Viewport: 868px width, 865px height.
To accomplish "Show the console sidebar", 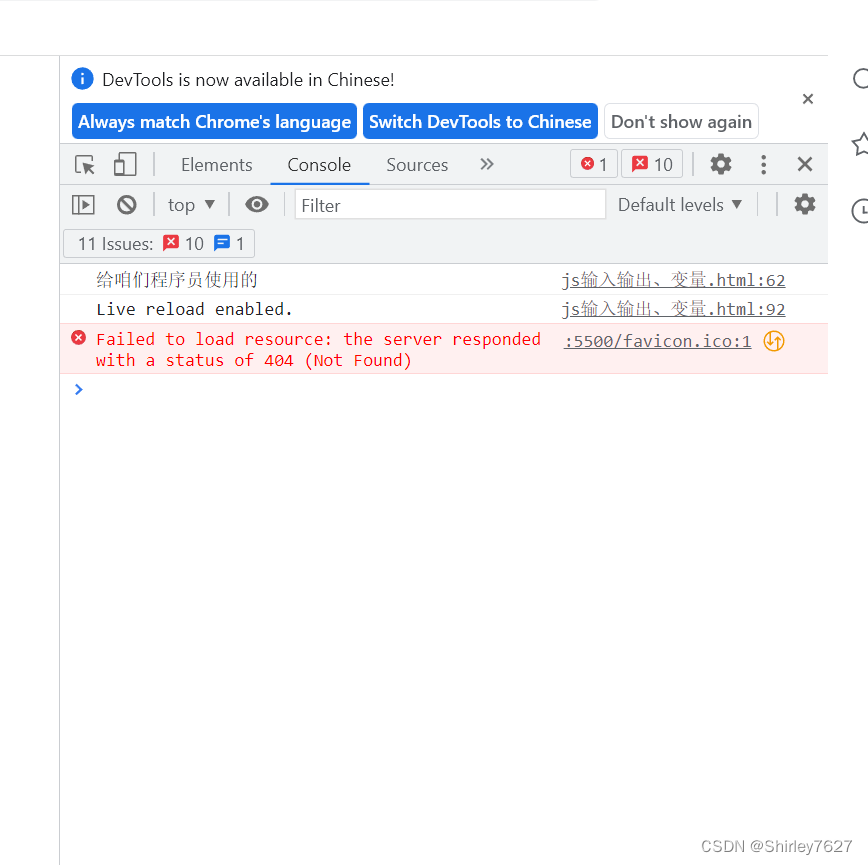I will [x=83, y=204].
